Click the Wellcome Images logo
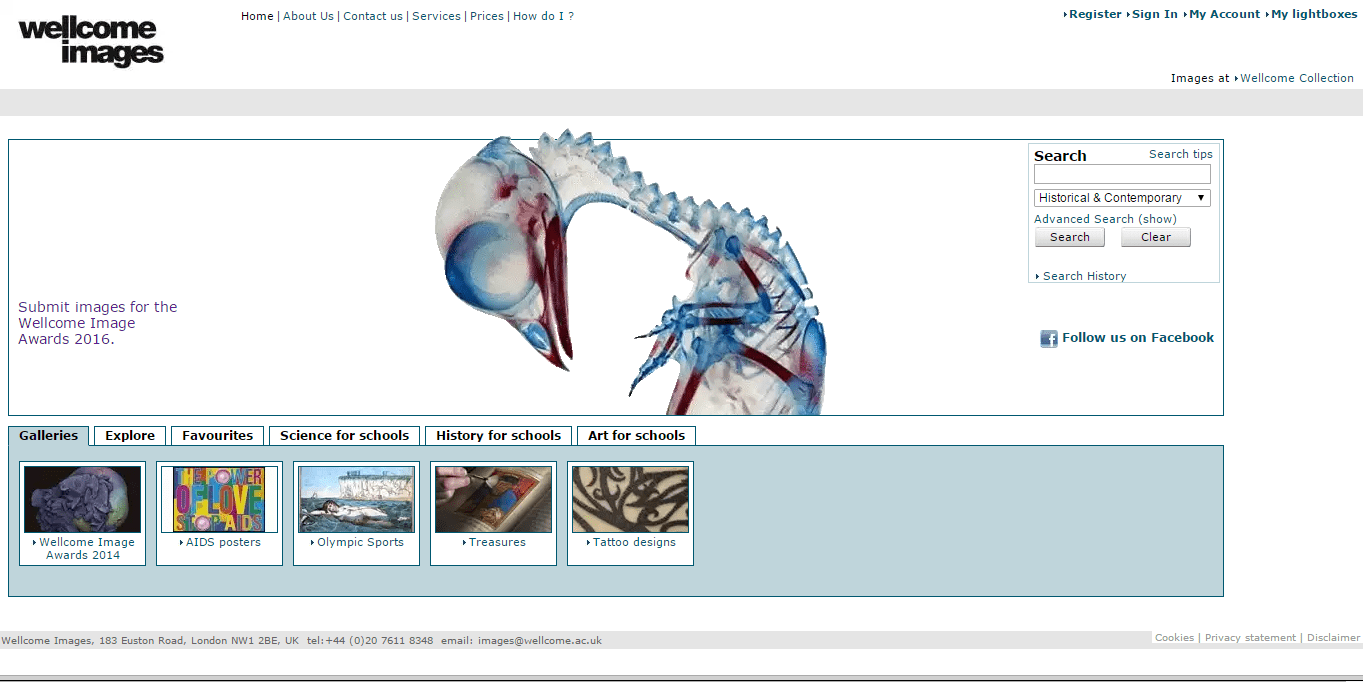Screen dimensions: 1363x683 pyautogui.click(x=91, y=41)
